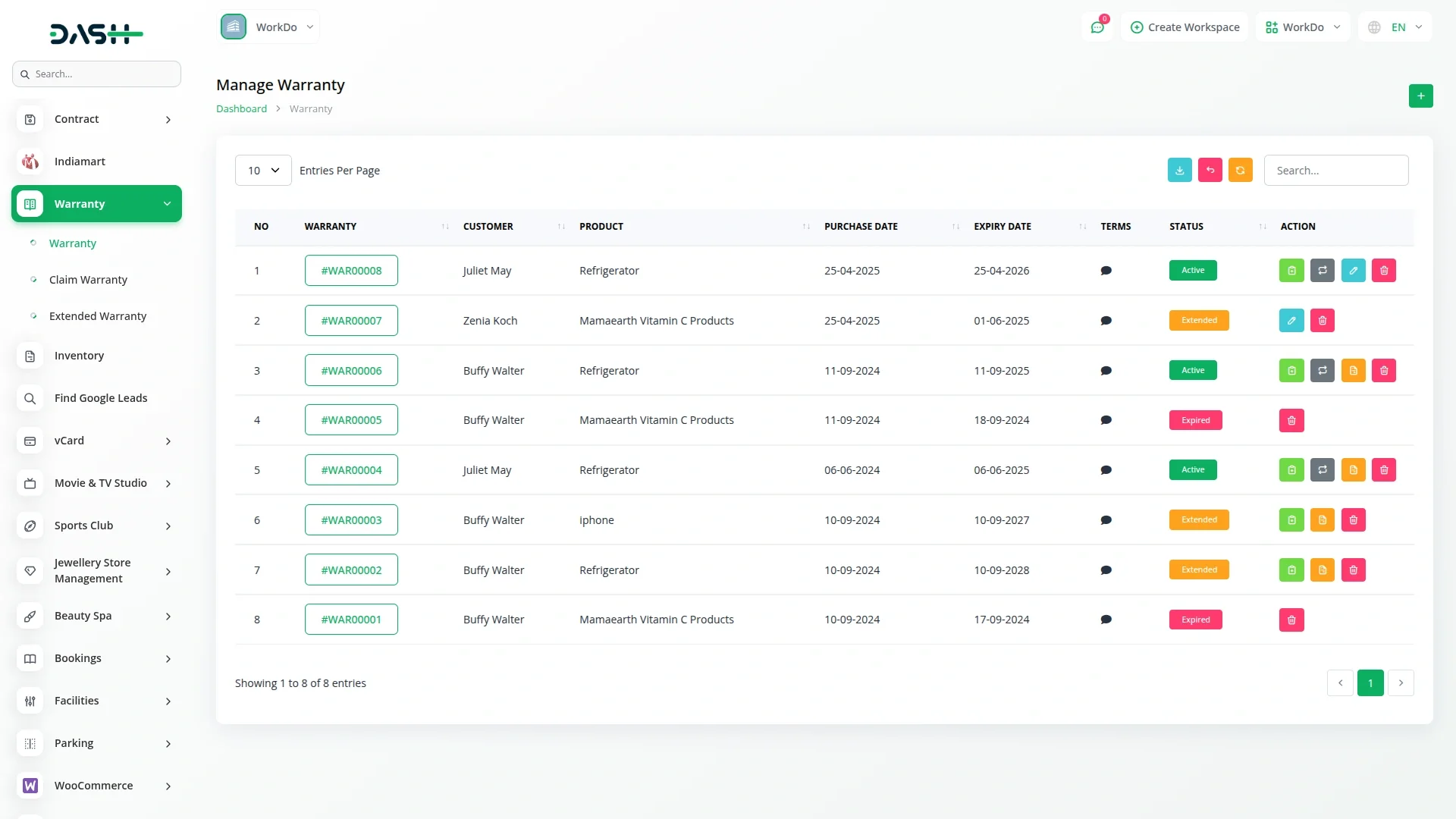The width and height of the screenshot is (1456, 819).
Task: Click the Create Workspace button
Action: click(x=1185, y=27)
